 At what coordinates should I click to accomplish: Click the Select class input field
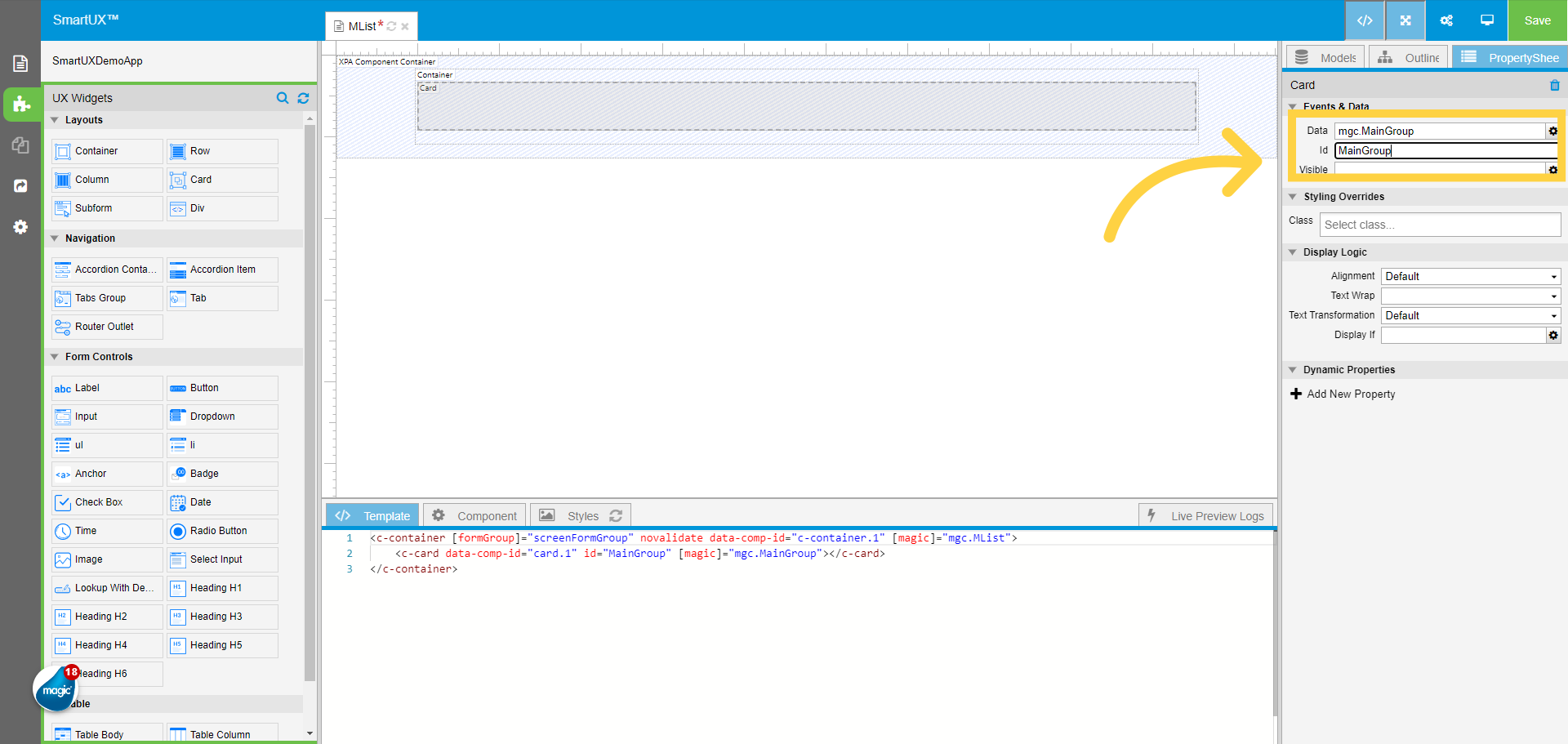tap(1439, 225)
